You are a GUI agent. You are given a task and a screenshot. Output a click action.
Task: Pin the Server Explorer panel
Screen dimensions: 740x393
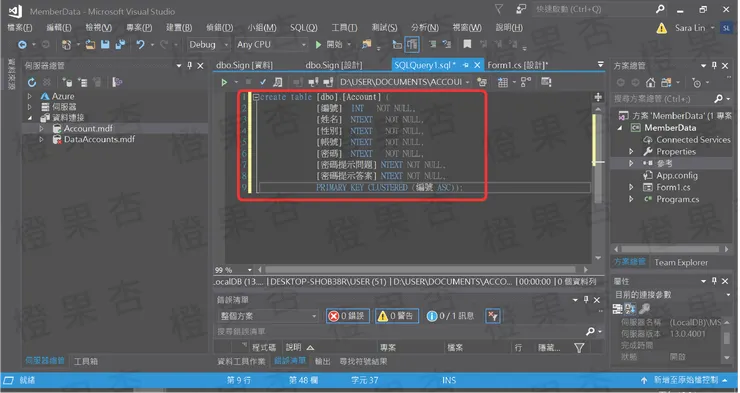click(x=190, y=66)
